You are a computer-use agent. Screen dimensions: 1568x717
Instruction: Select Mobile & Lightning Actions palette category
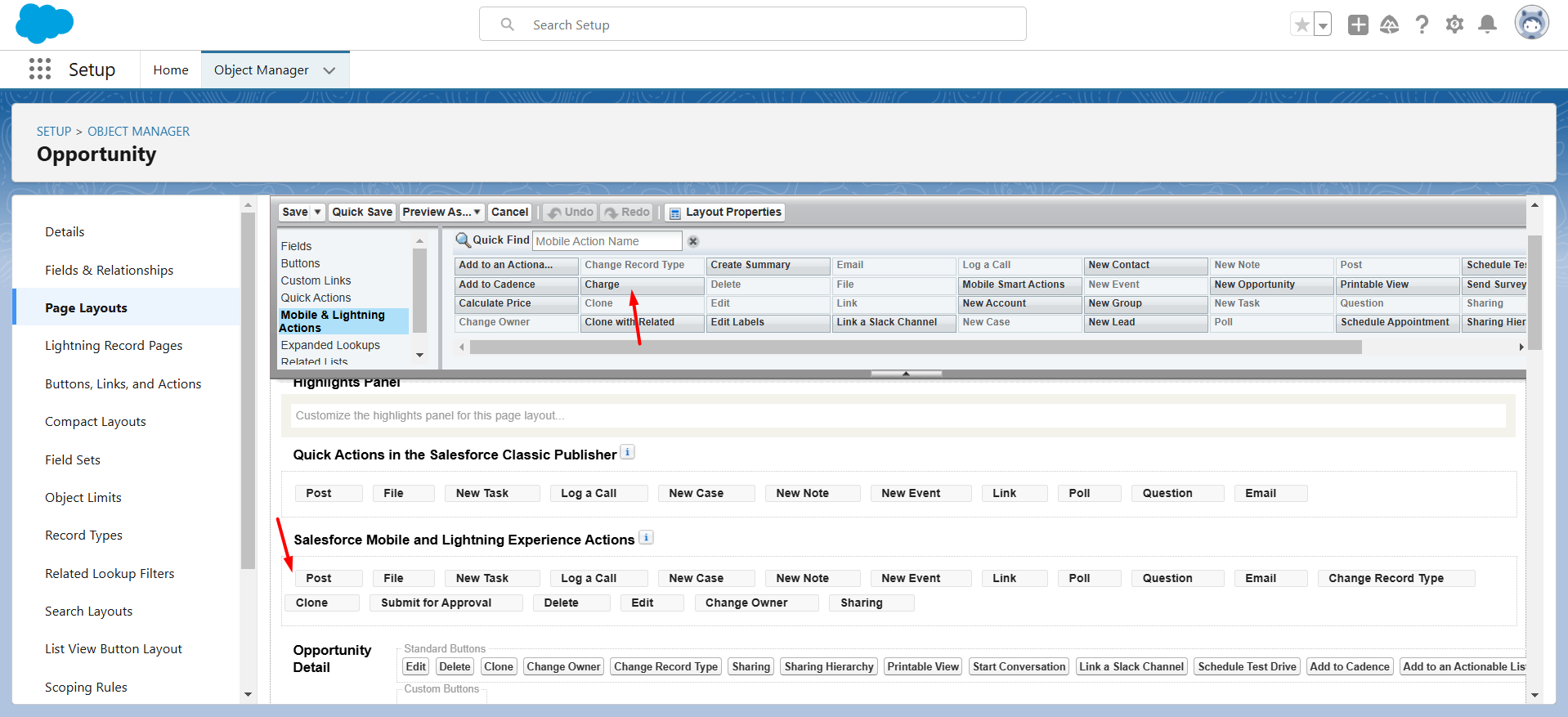pyautogui.click(x=343, y=321)
